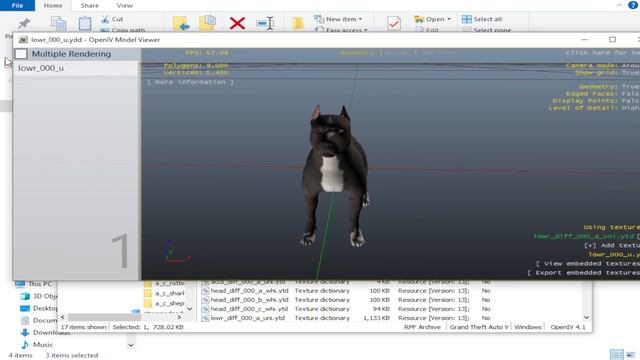Change Level of Detail: High setting

[594, 108]
